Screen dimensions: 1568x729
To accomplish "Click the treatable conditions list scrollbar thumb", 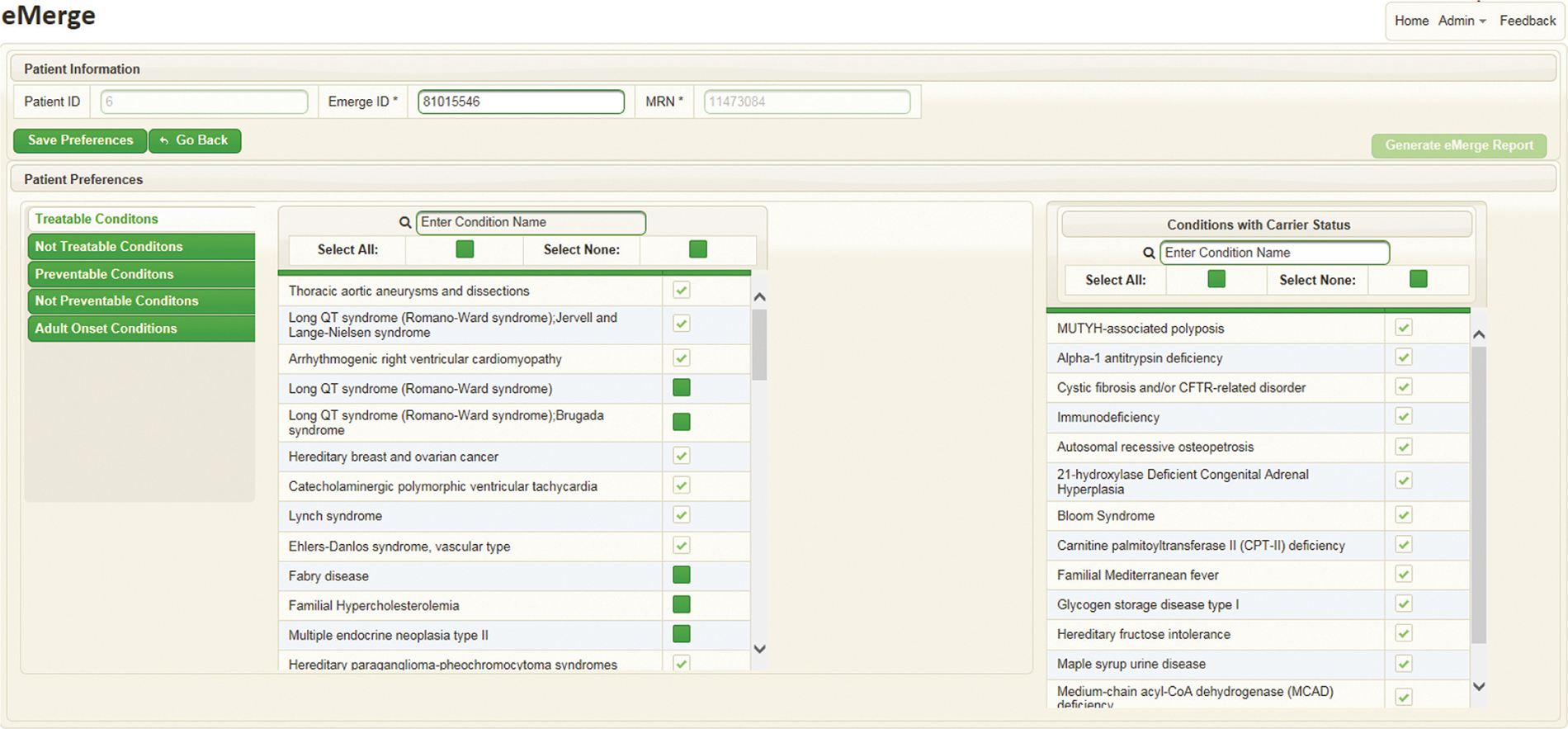I will point(760,344).
